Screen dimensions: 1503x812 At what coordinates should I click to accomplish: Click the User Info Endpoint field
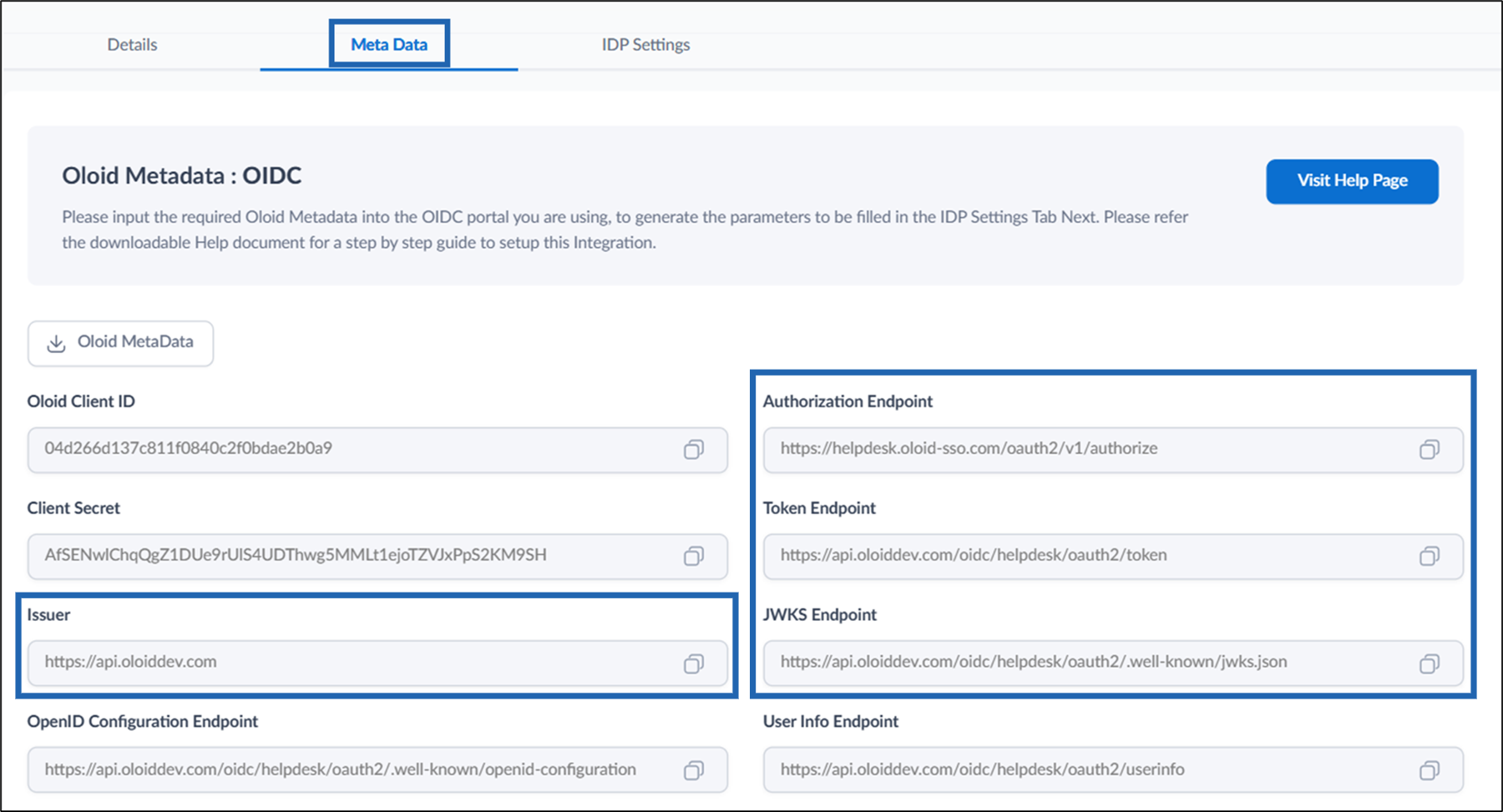(1113, 769)
